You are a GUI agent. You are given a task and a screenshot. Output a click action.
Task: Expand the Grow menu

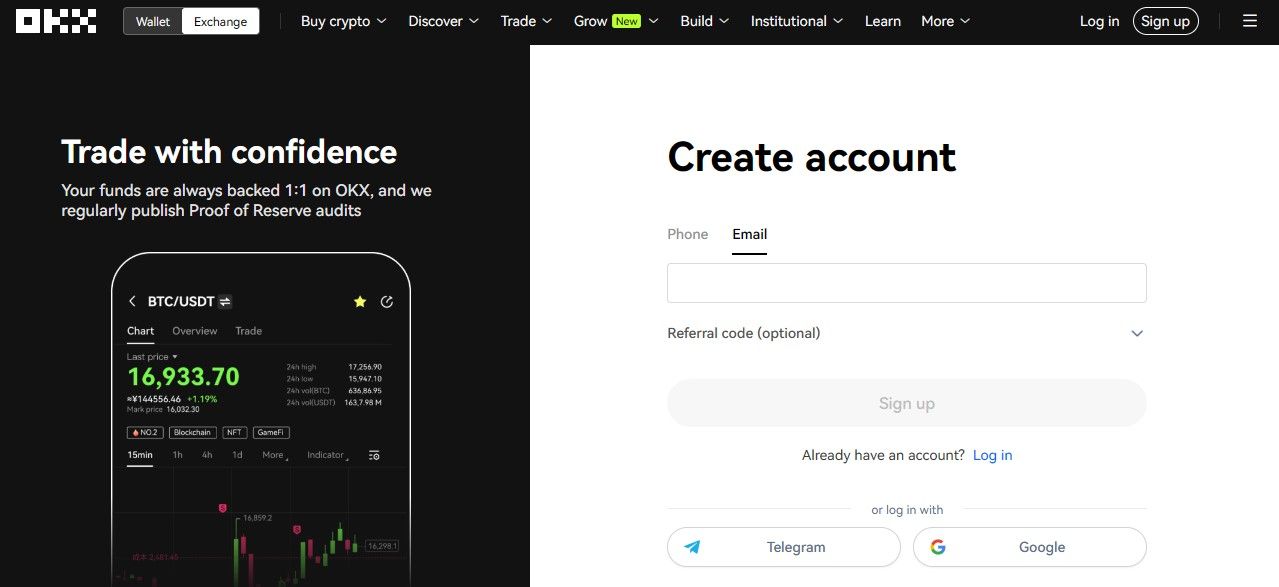616,21
